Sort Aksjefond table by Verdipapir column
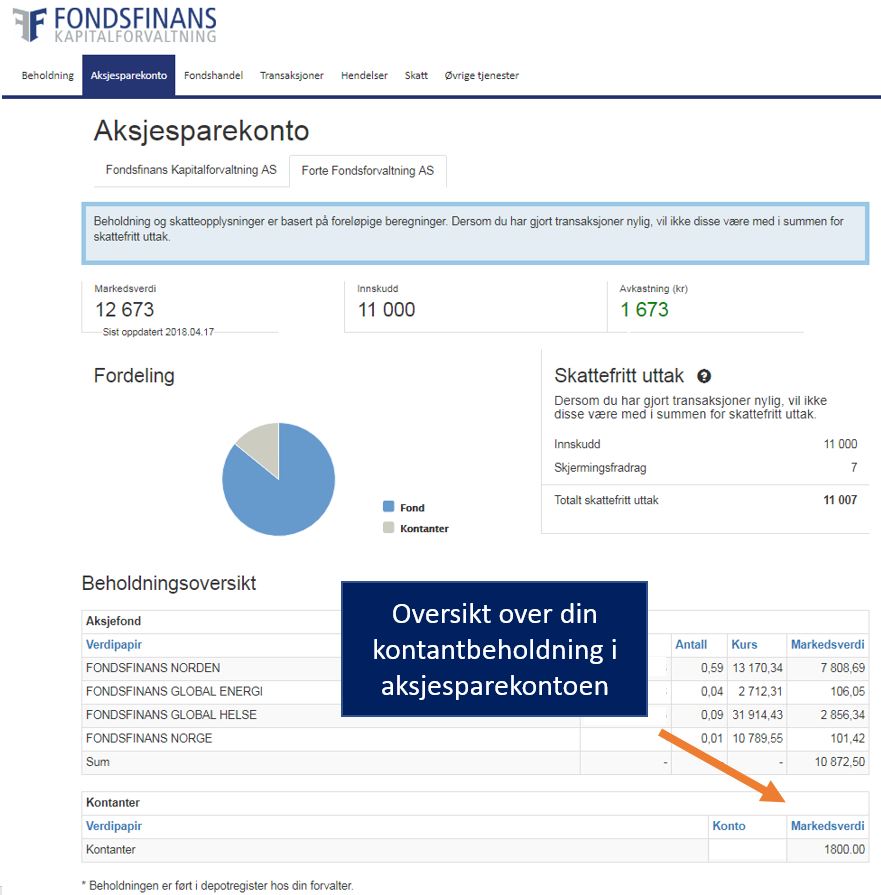 pyautogui.click(x=114, y=644)
